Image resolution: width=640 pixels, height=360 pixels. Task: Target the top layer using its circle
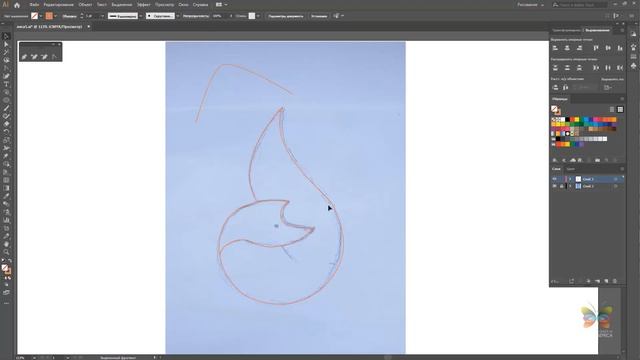pos(616,179)
